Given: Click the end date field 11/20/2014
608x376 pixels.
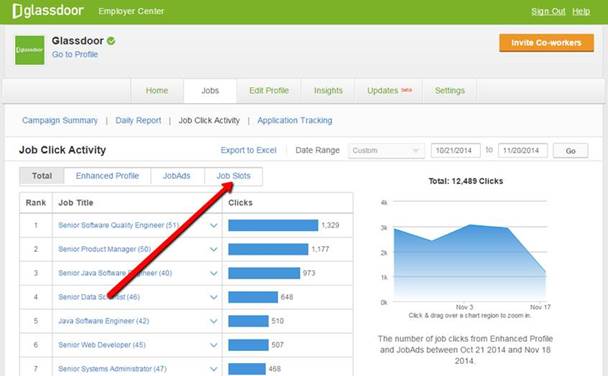Looking at the screenshot, I should [523, 150].
